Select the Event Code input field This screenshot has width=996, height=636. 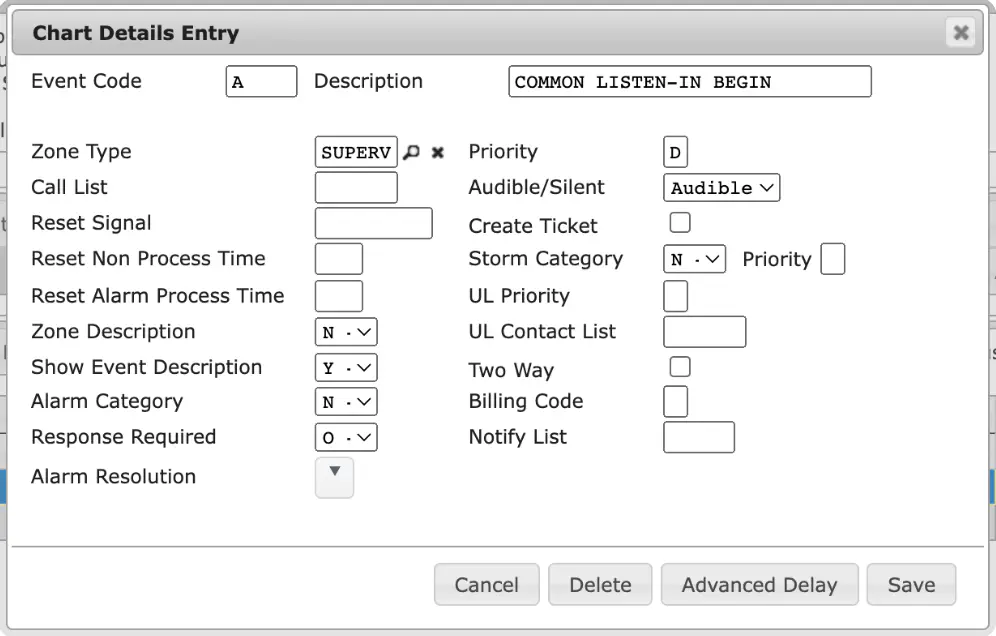coord(261,81)
